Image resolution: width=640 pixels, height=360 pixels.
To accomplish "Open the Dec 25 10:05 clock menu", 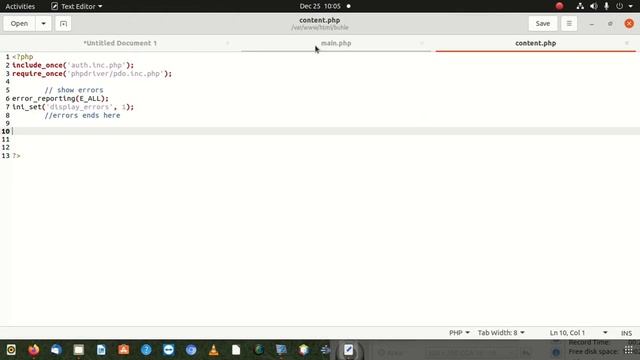I will (320, 6).
